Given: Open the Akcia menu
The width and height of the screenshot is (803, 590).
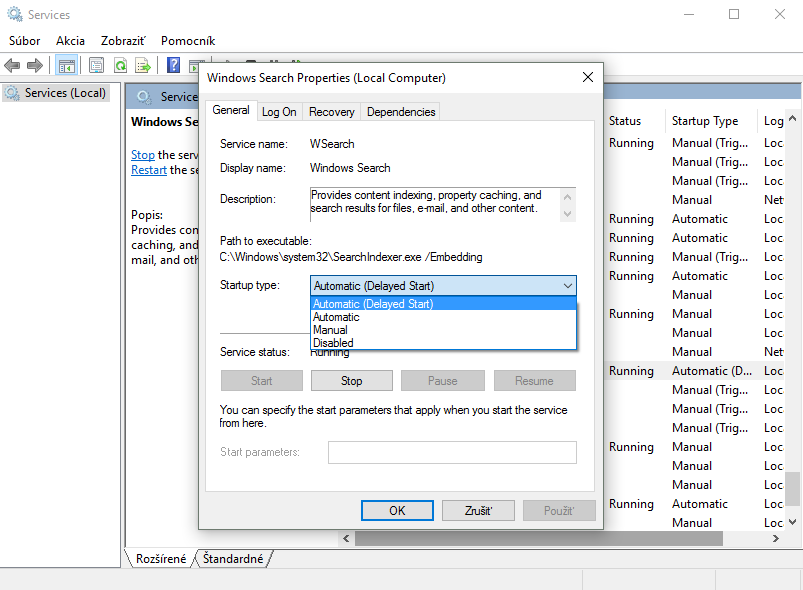Looking at the screenshot, I should click(x=70, y=40).
